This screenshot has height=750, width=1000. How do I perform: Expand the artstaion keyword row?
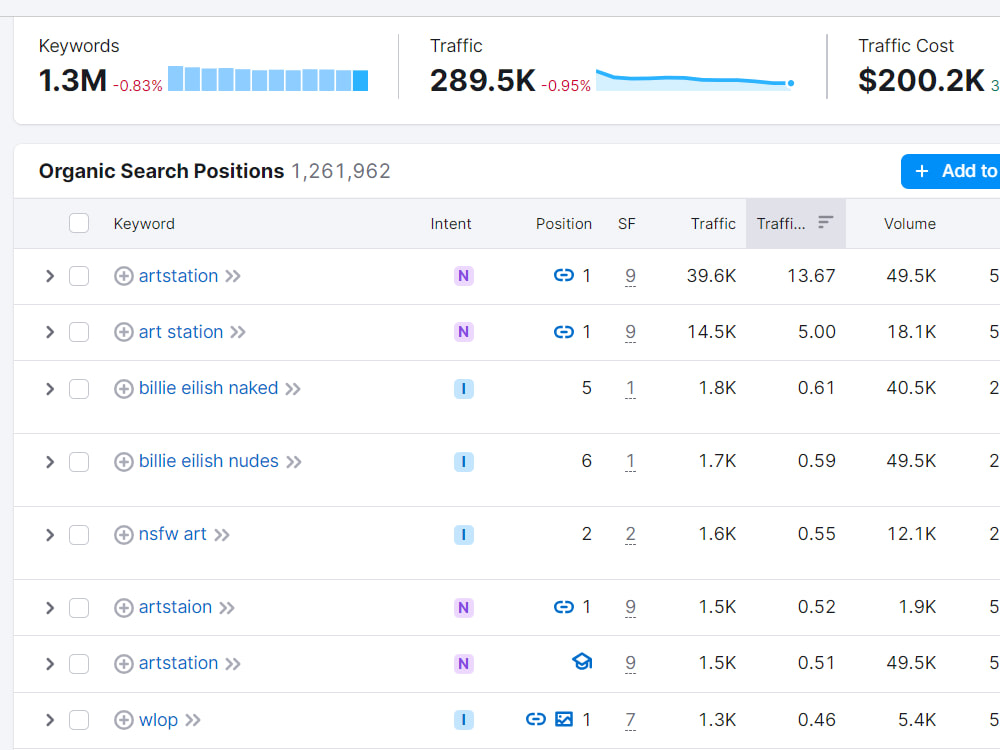click(50, 608)
